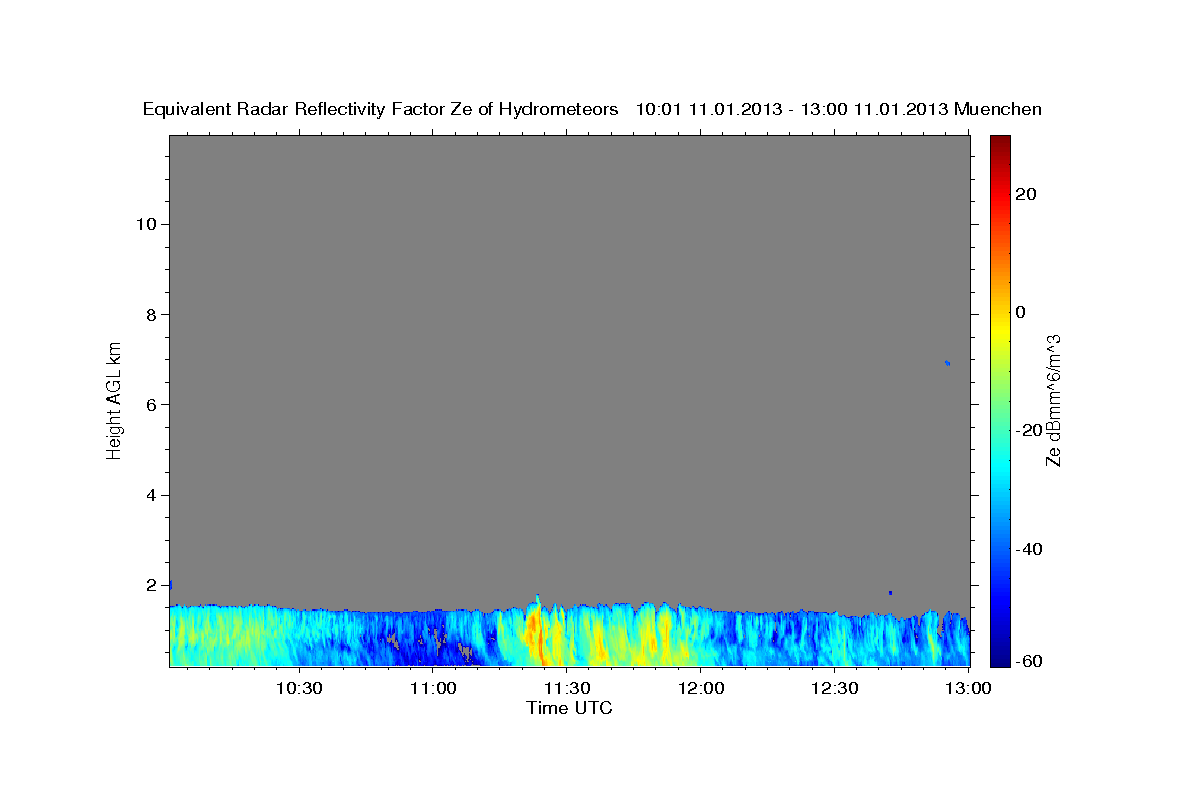
Task: Click the 12:30 time tick label
Action: pos(835,688)
